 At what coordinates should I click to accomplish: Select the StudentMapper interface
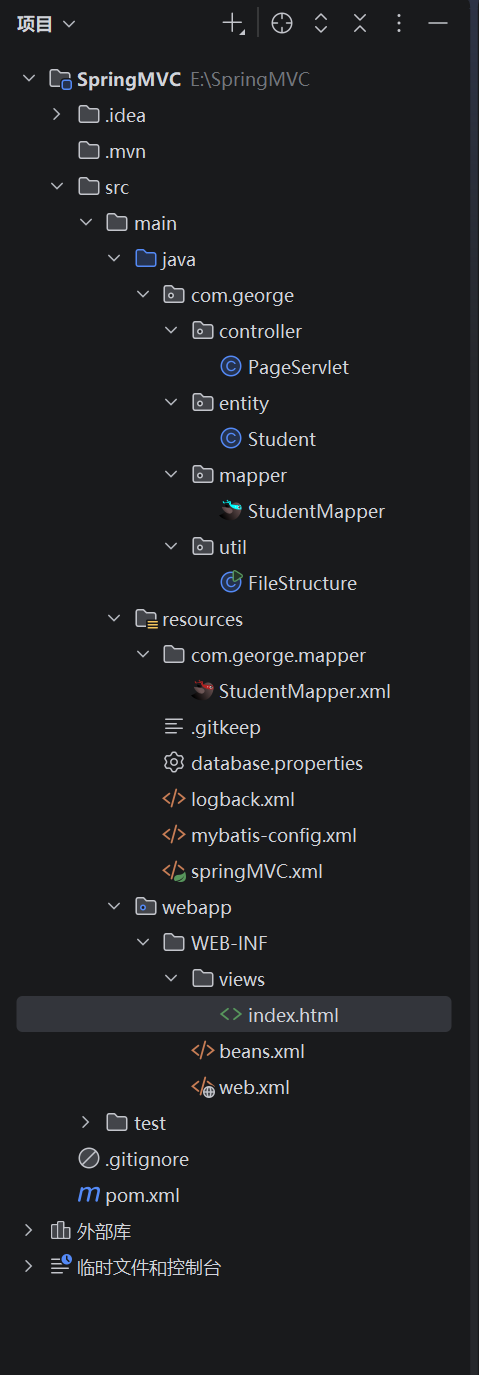point(316,511)
